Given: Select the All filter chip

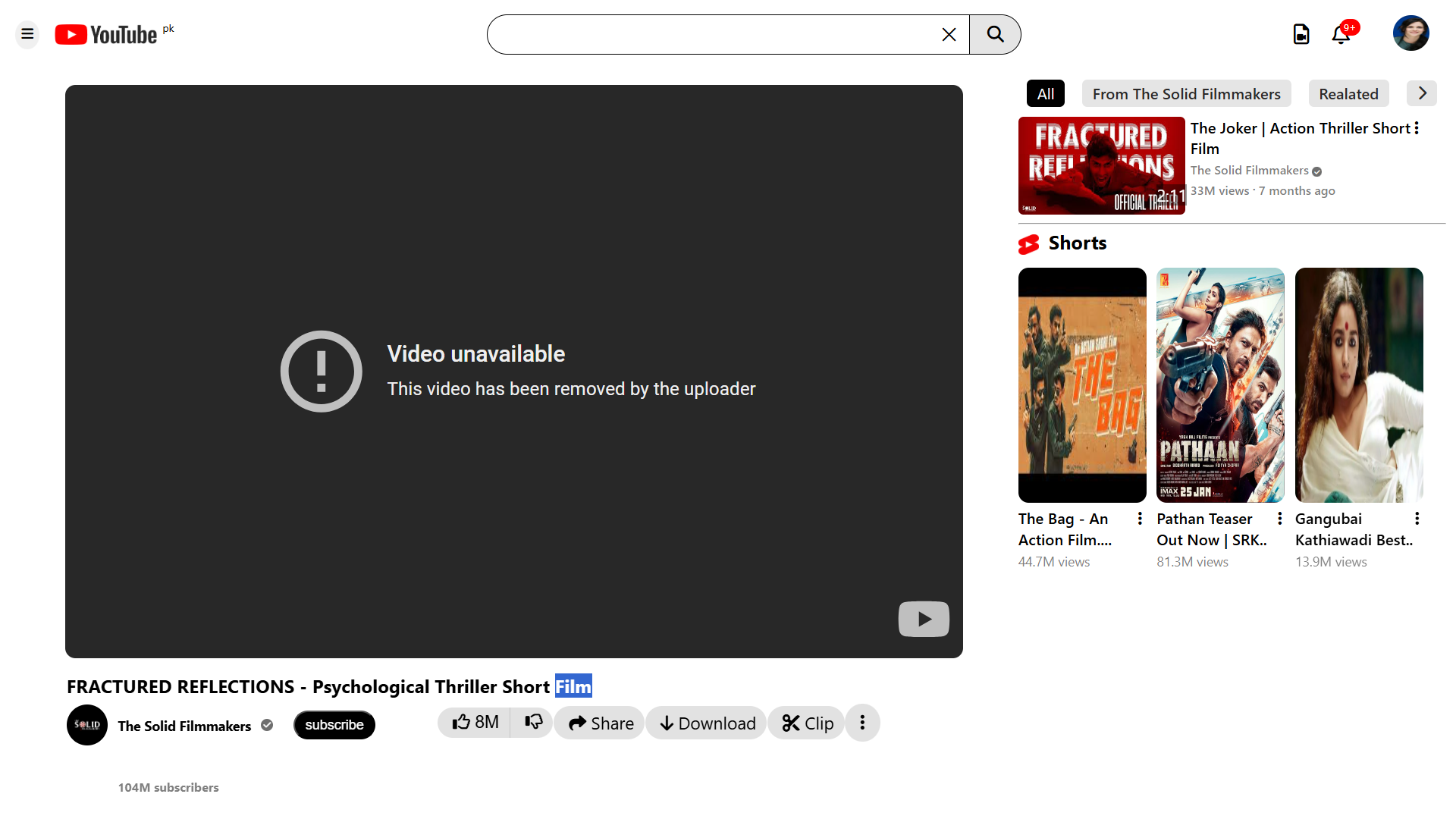Looking at the screenshot, I should (x=1045, y=94).
